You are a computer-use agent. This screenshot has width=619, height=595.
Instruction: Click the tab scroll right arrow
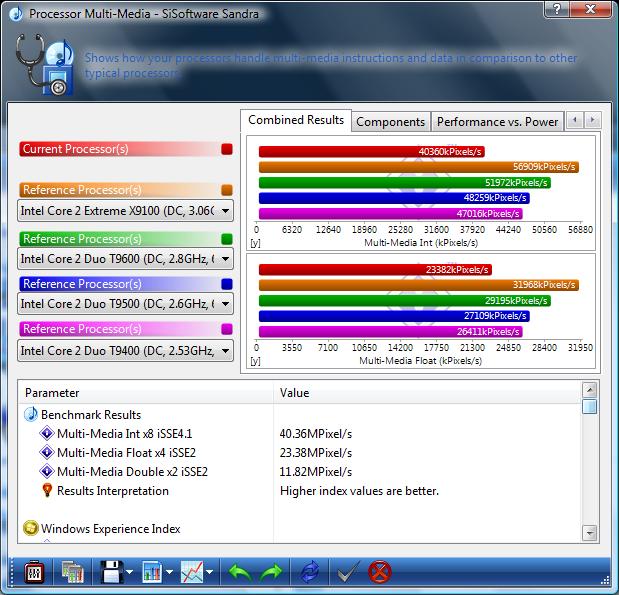click(592, 120)
